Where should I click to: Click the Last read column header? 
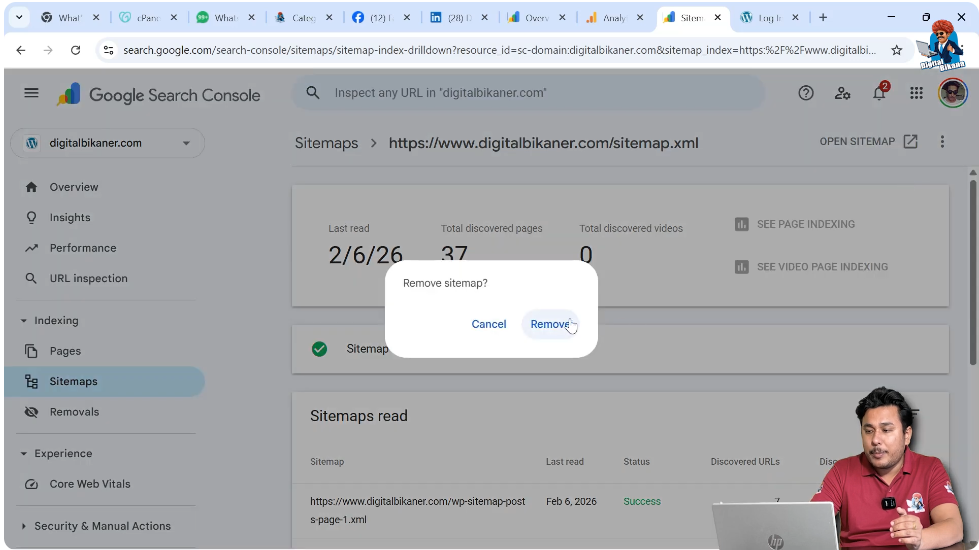tap(564, 462)
